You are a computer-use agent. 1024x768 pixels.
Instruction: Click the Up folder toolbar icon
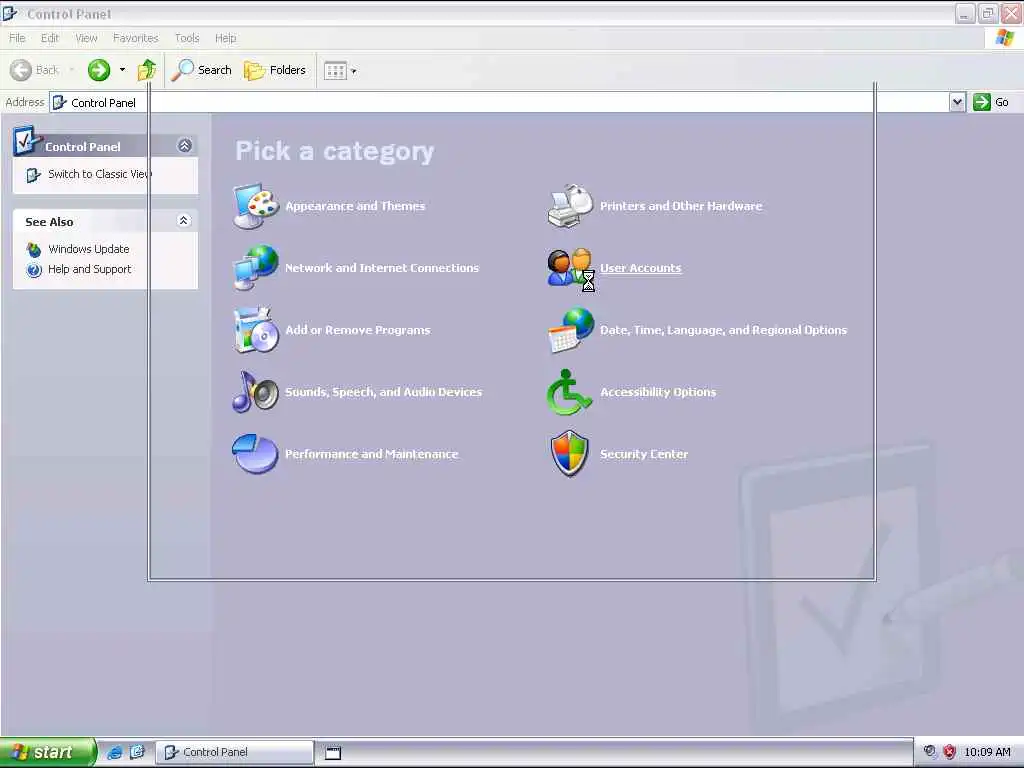[147, 70]
